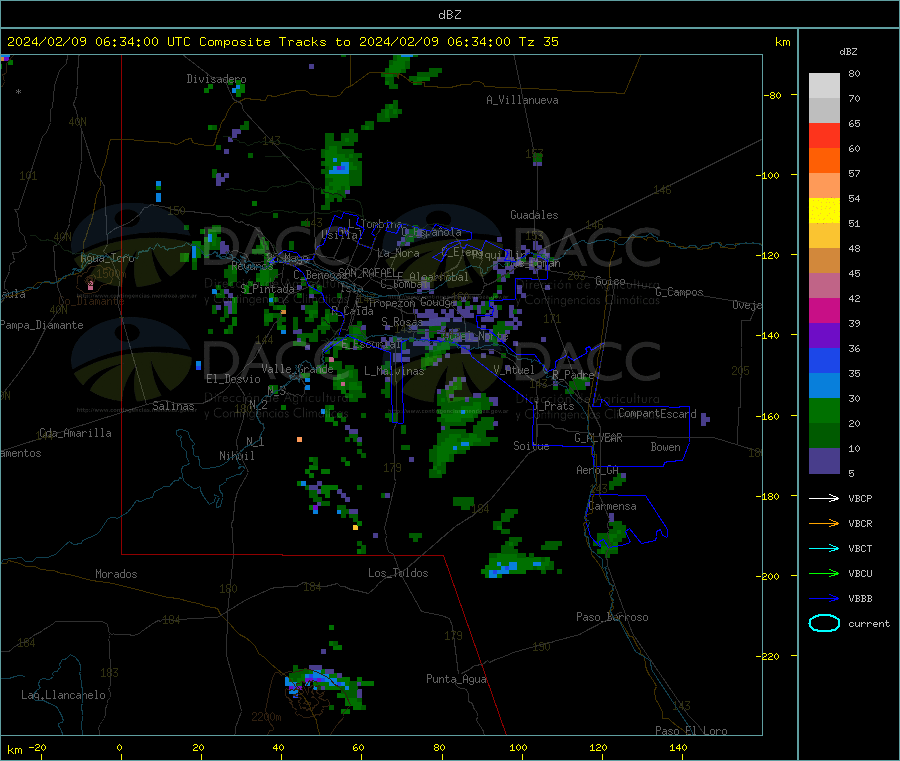Click the Guico location label
The width and height of the screenshot is (900, 761).
tap(610, 281)
